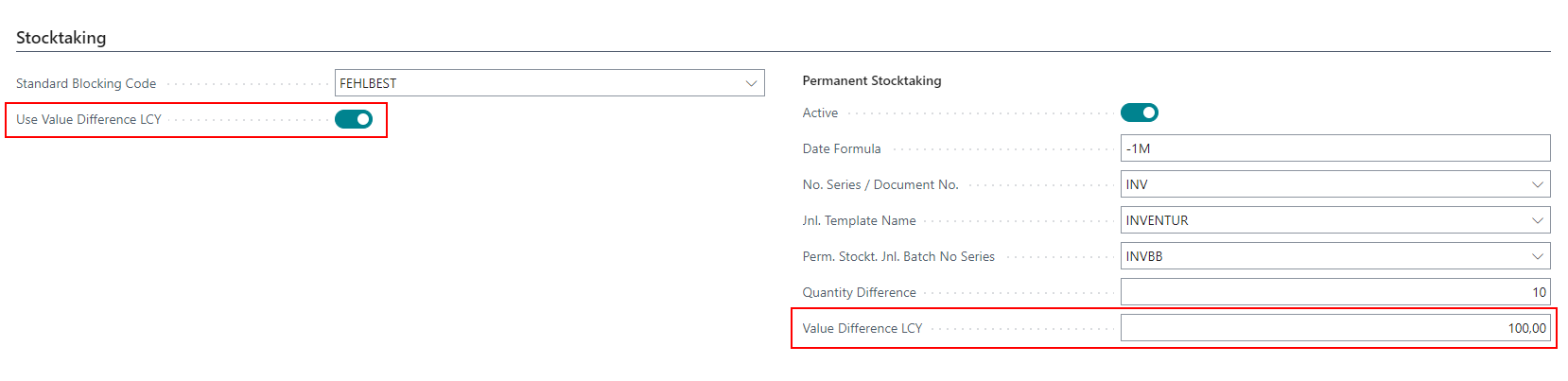Click the Quantity Difference label
This screenshot has width=1568, height=381.
coord(859,292)
